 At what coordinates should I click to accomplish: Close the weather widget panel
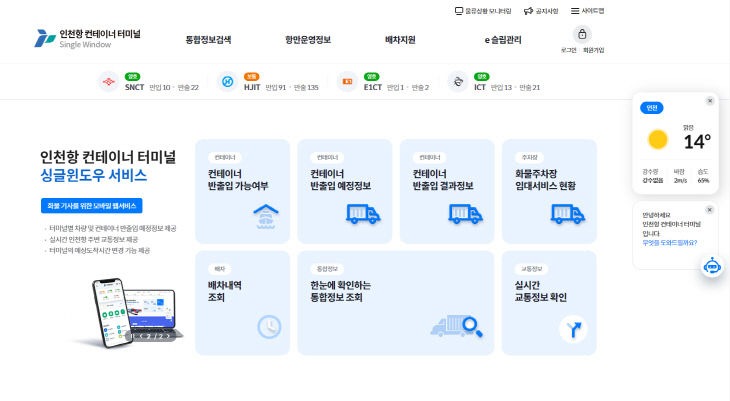[710, 100]
